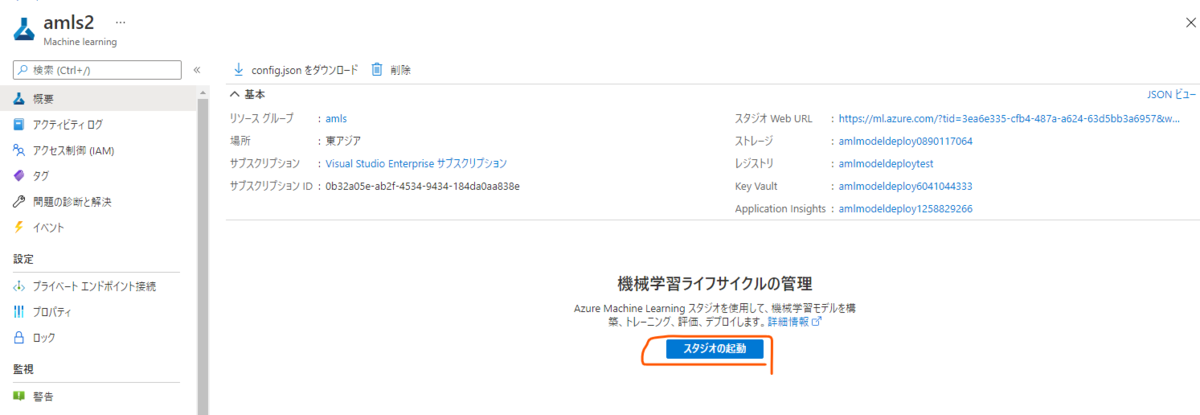Image resolution: width=1200 pixels, height=415 pixels.
Task: Click the sidebar vertical scrollbar
Action: click(203, 250)
